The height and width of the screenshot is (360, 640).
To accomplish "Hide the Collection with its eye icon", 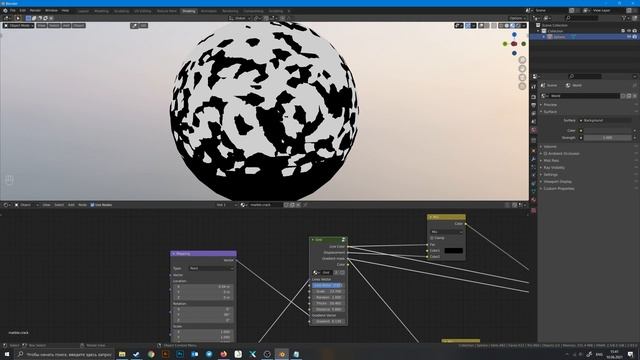I will tap(629, 31).
